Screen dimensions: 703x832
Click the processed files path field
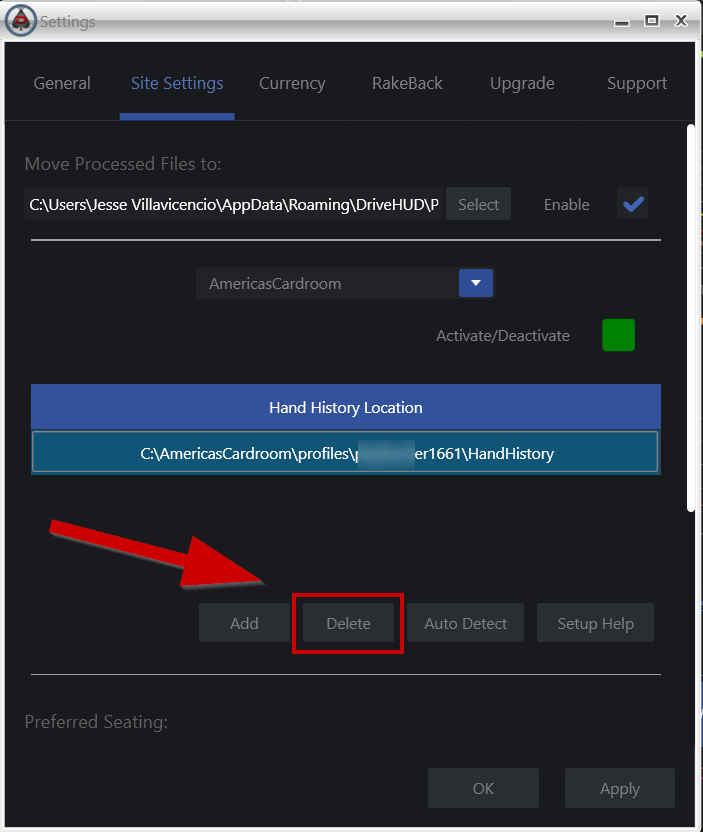pyautogui.click(x=233, y=204)
